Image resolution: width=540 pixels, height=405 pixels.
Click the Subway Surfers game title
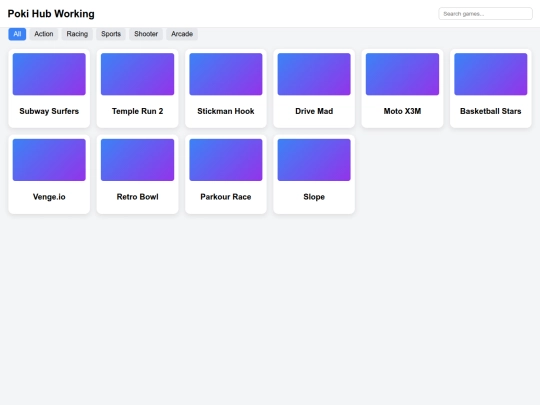(49, 111)
